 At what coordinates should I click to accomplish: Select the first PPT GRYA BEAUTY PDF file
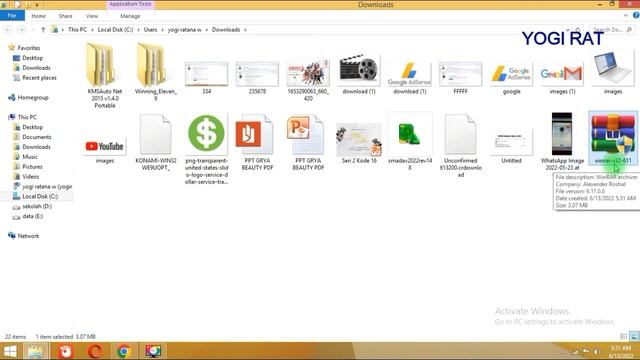pos(257,142)
